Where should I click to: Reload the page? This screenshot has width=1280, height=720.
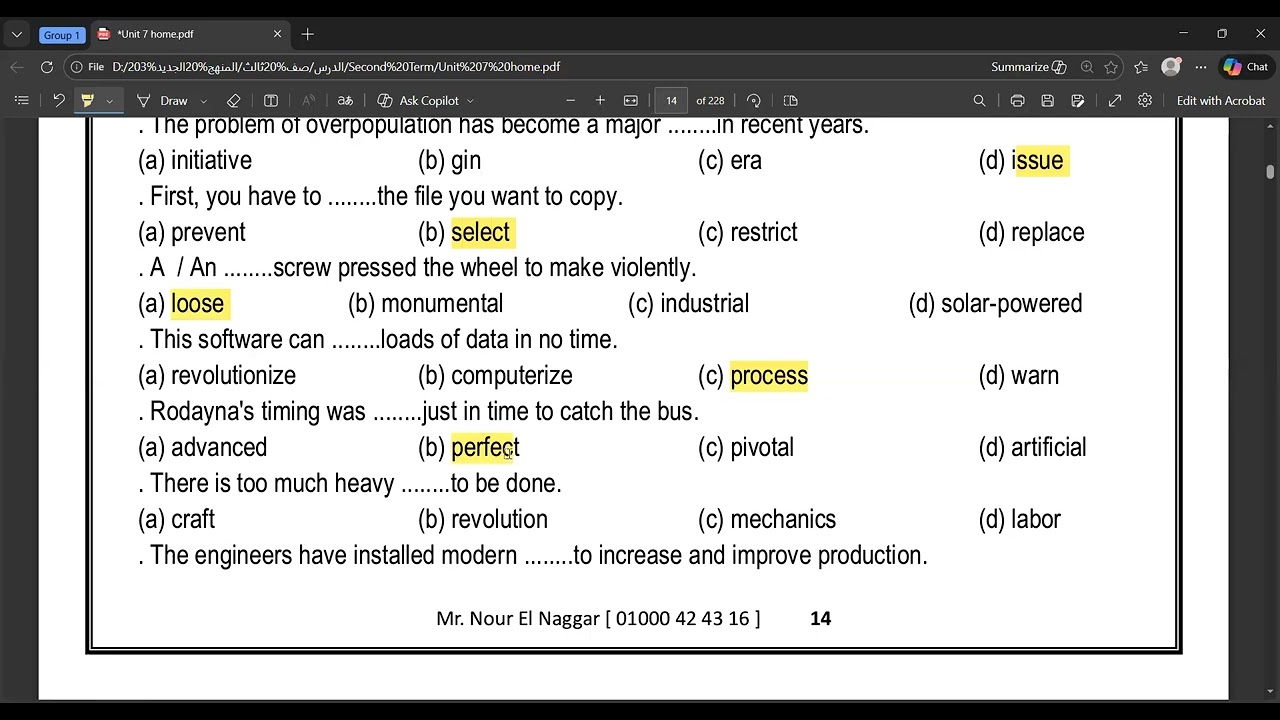[x=47, y=67]
